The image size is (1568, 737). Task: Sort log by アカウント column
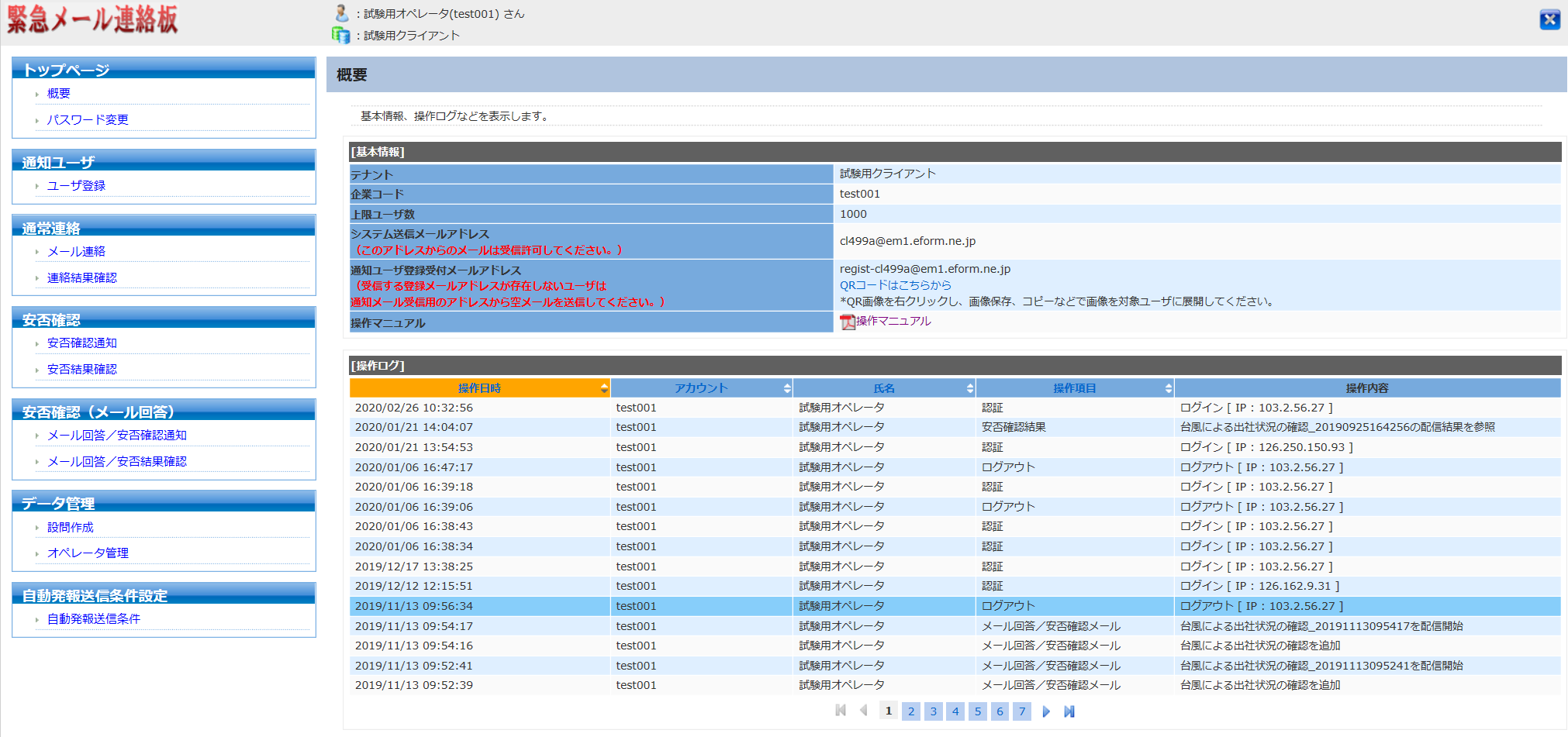tap(701, 388)
